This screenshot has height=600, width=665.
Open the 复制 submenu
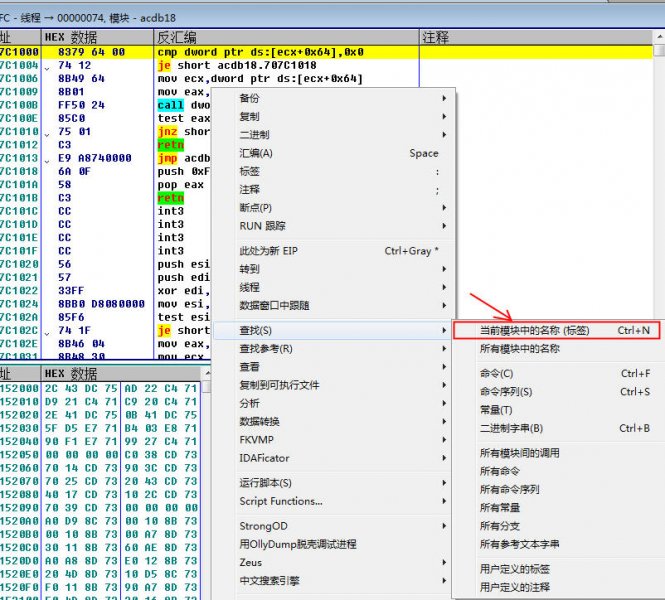click(333, 116)
